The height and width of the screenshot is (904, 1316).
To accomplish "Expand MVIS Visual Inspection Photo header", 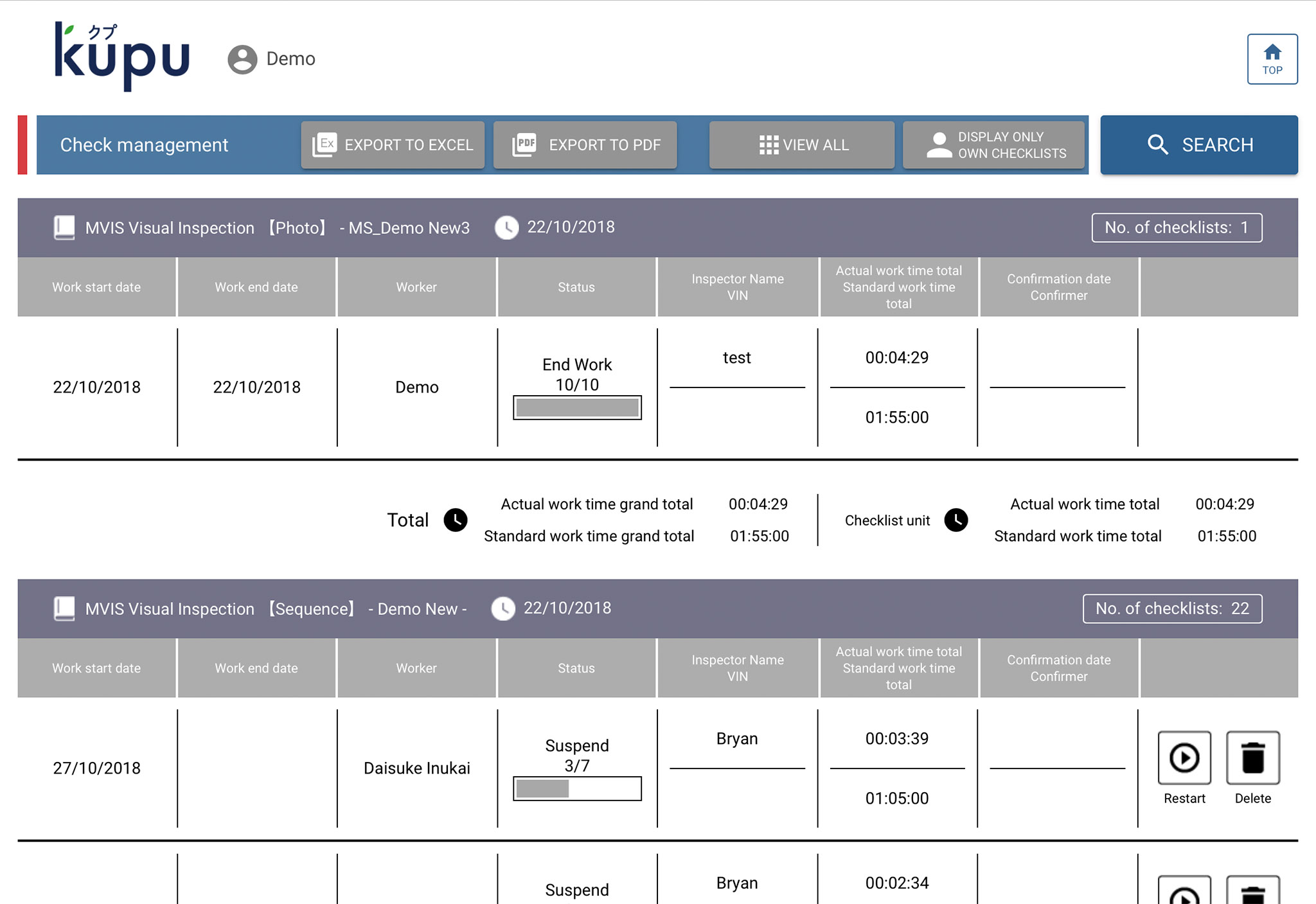I will 276,227.
